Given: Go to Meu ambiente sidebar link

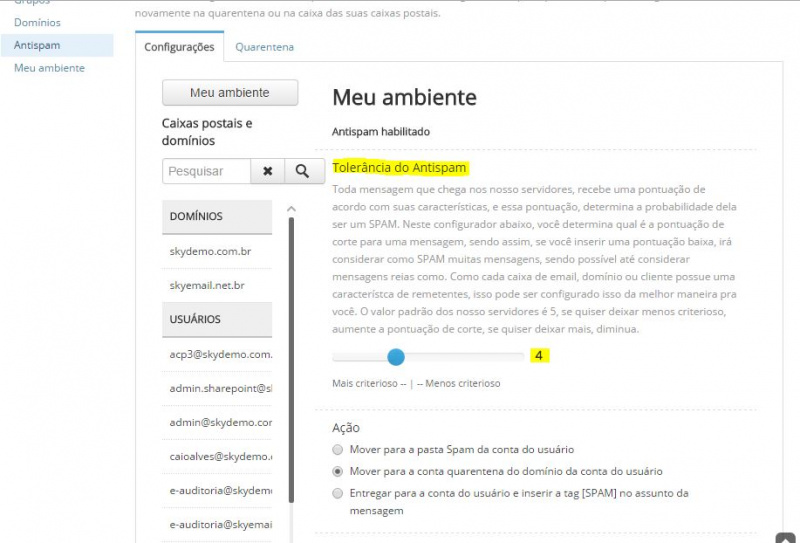Looking at the screenshot, I should (x=49, y=68).
